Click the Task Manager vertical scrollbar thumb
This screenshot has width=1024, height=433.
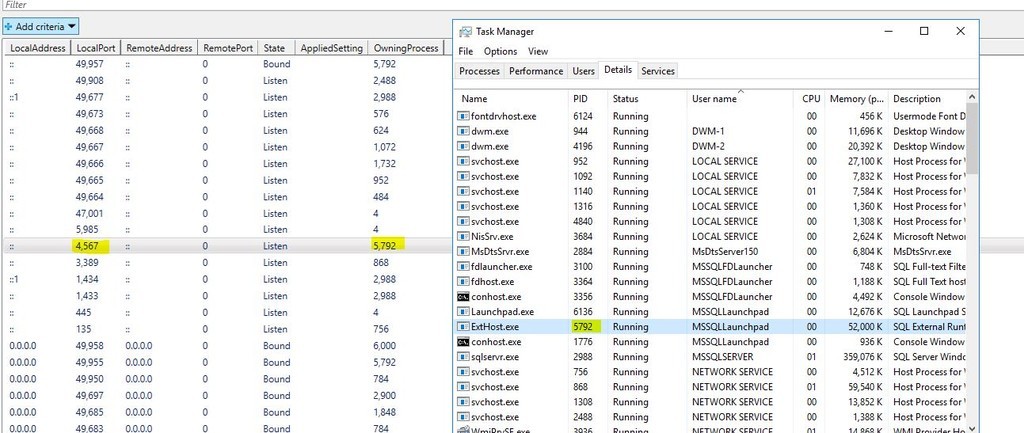pos(972,138)
